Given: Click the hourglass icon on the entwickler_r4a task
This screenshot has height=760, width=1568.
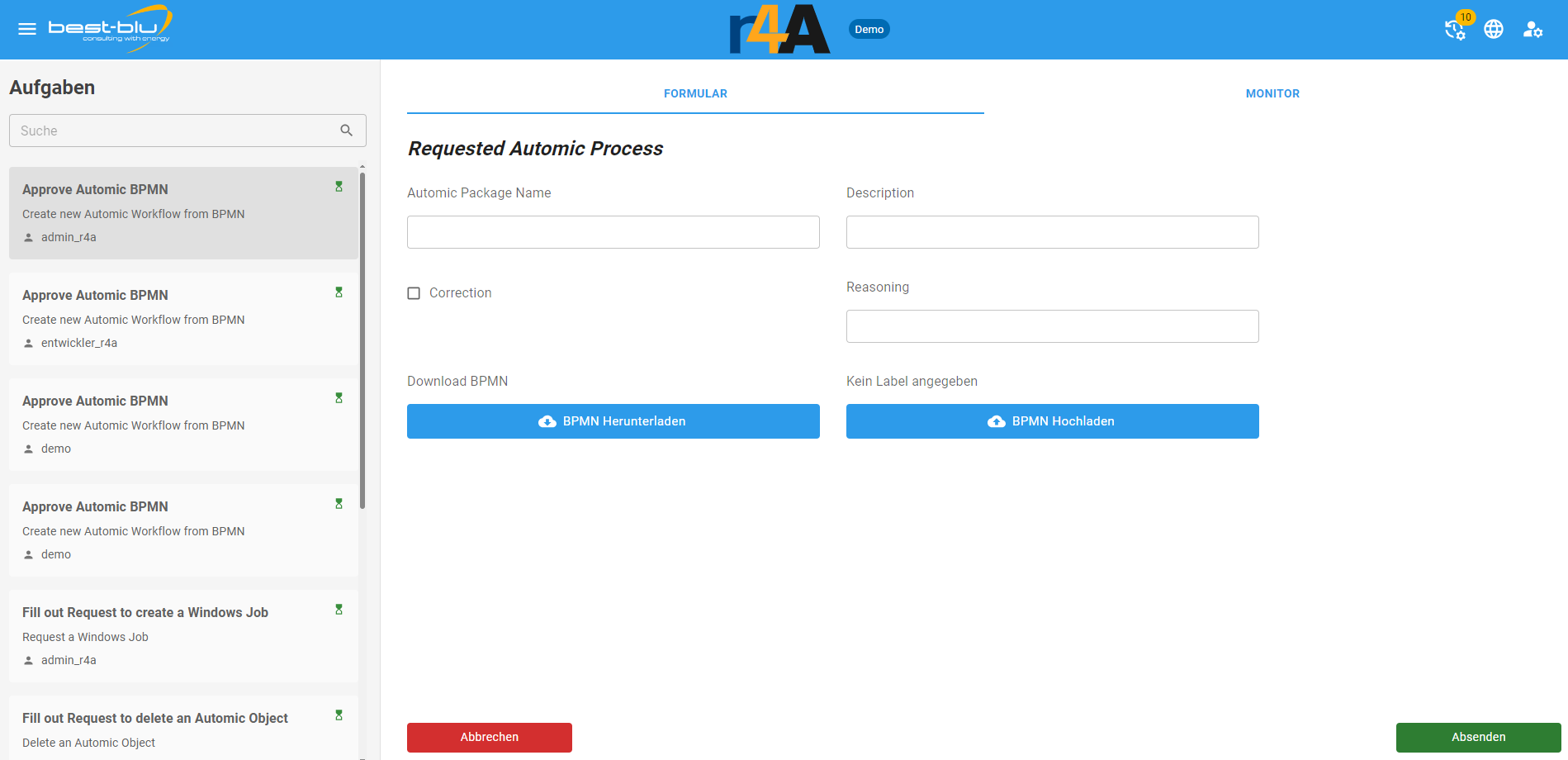Looking at the screenshot, I should [x=339, y=292].
